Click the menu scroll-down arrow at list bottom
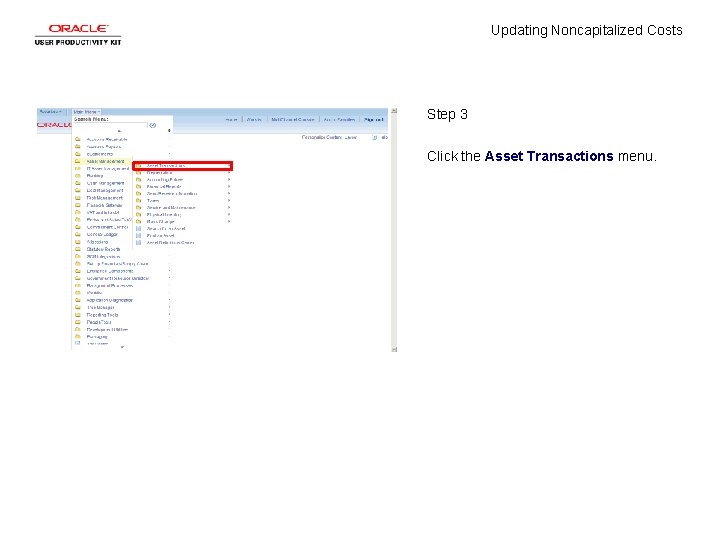 tap(122, 347)
